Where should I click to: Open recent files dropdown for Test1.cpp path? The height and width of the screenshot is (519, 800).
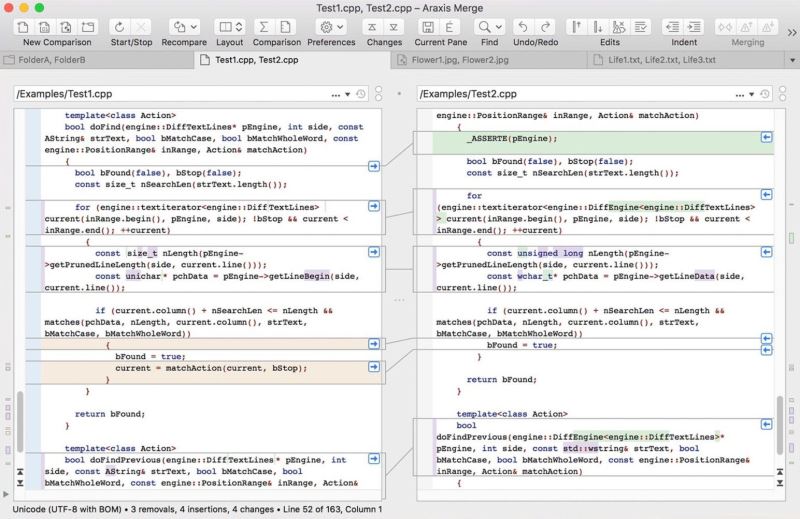347,94
